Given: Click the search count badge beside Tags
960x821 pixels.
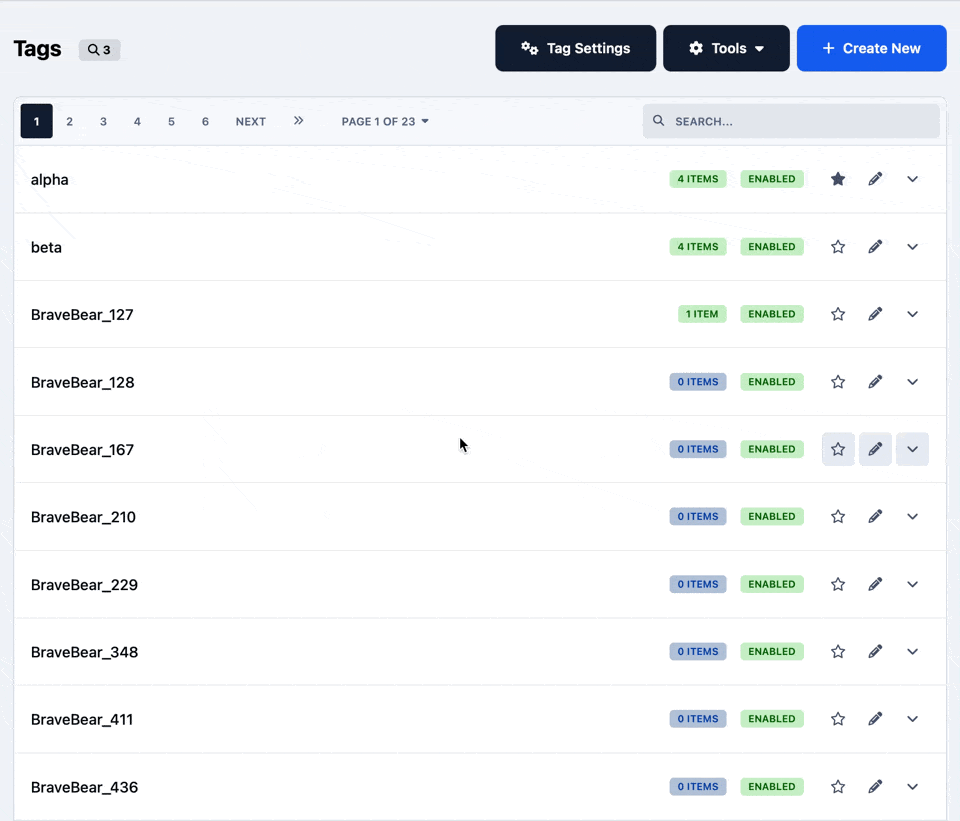Looking at the screenshot, I should click(x=99, y=50).
